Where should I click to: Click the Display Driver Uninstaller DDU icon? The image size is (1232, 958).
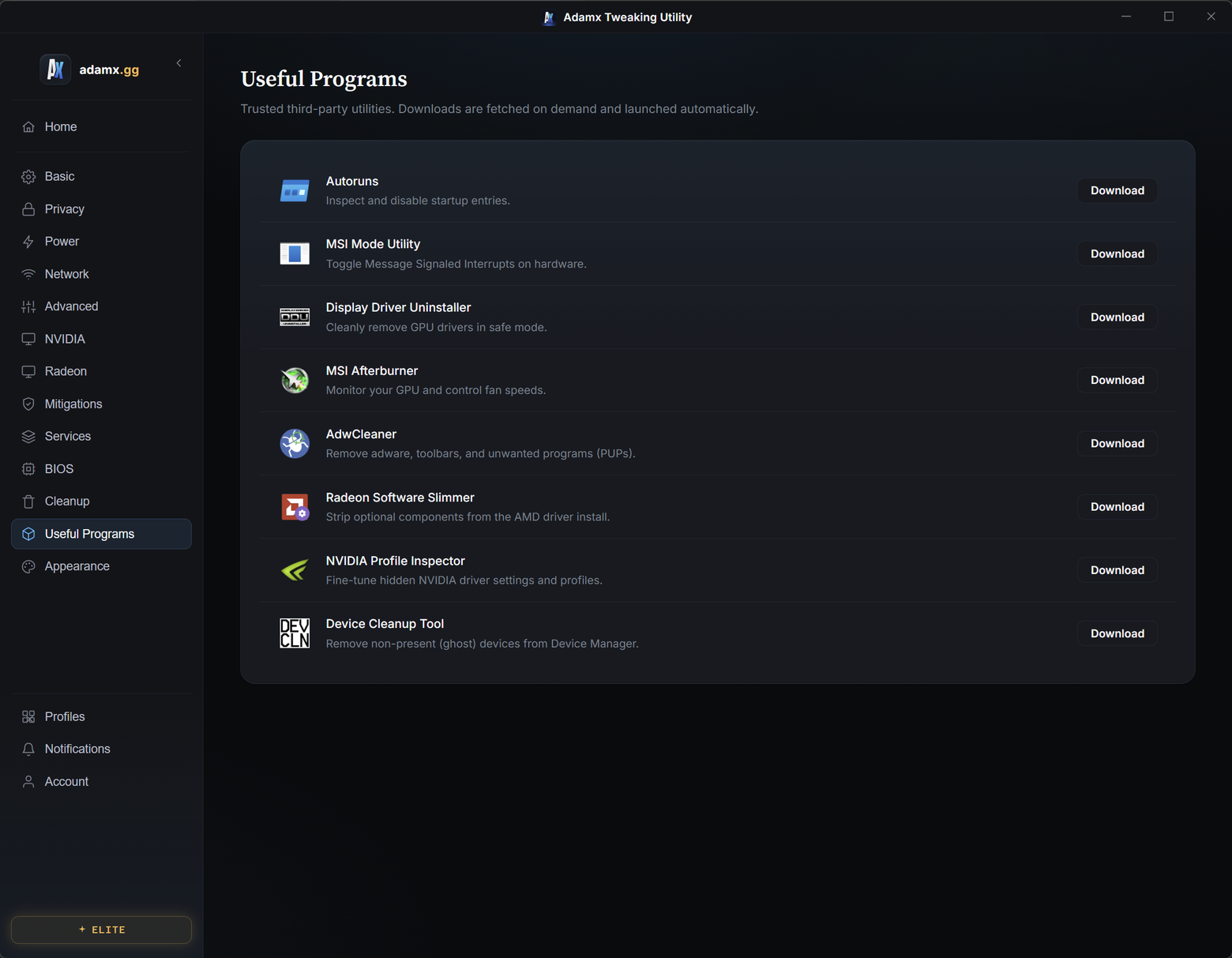pyautogui.click(x=295, y=317)
